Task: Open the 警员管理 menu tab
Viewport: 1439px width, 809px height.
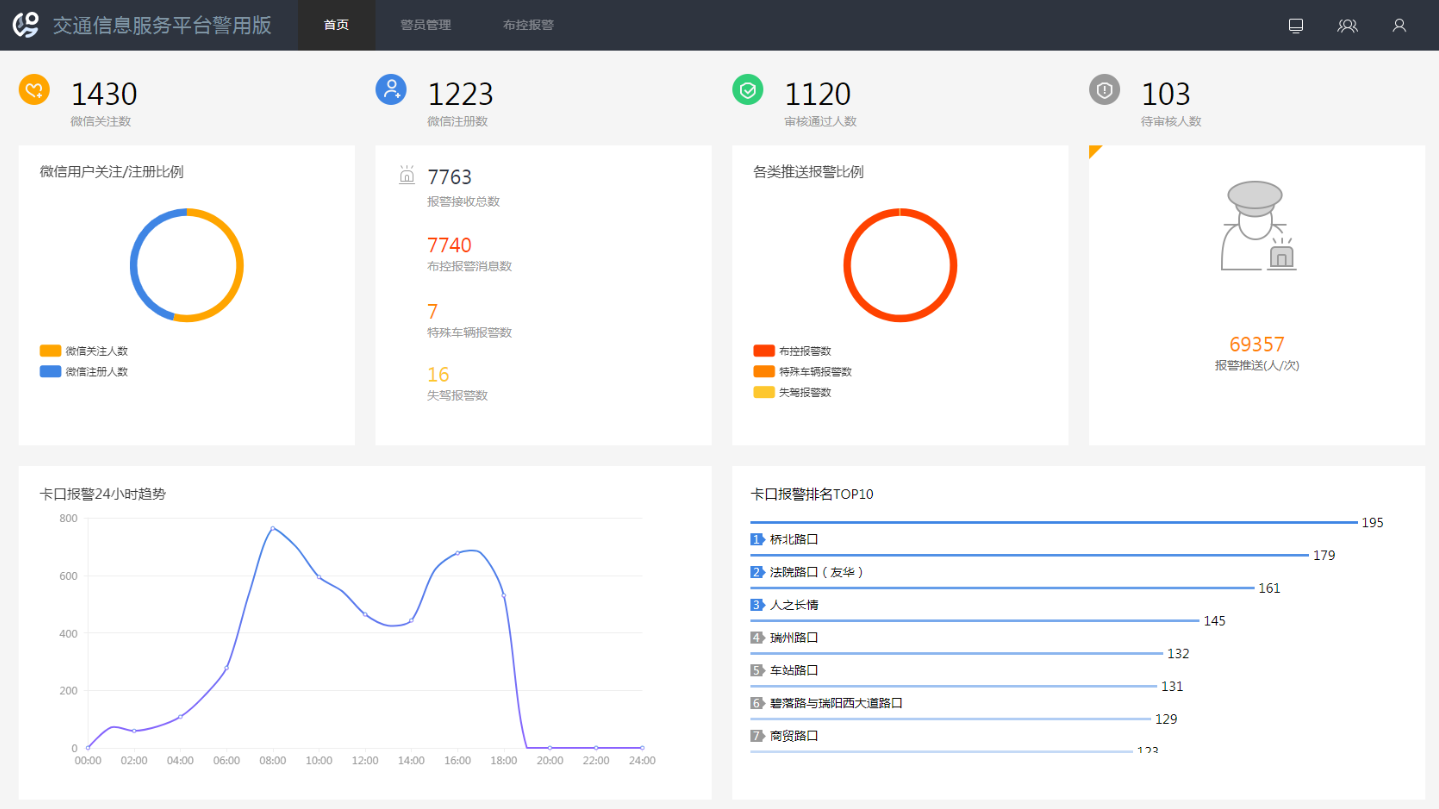Action: pyautogui.click(x=425, y=25)
